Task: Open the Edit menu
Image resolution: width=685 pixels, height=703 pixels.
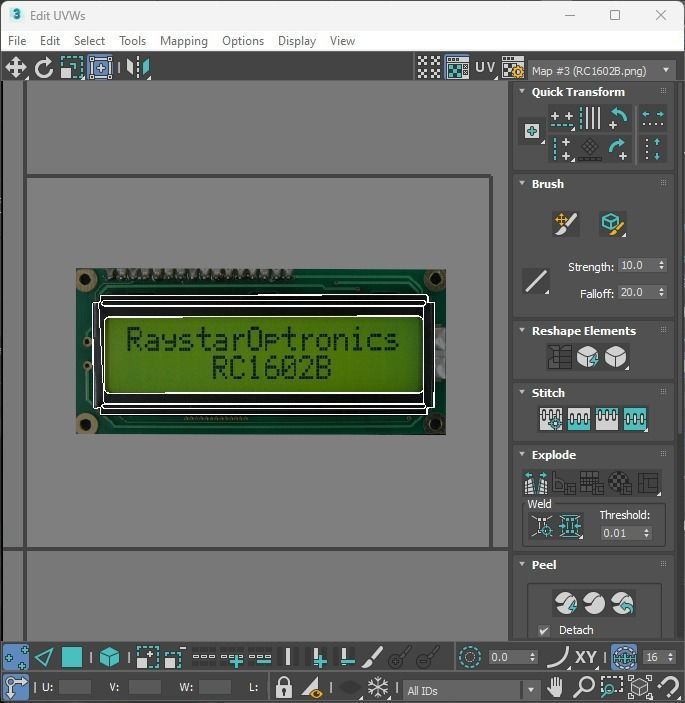Action: [50, 41]
